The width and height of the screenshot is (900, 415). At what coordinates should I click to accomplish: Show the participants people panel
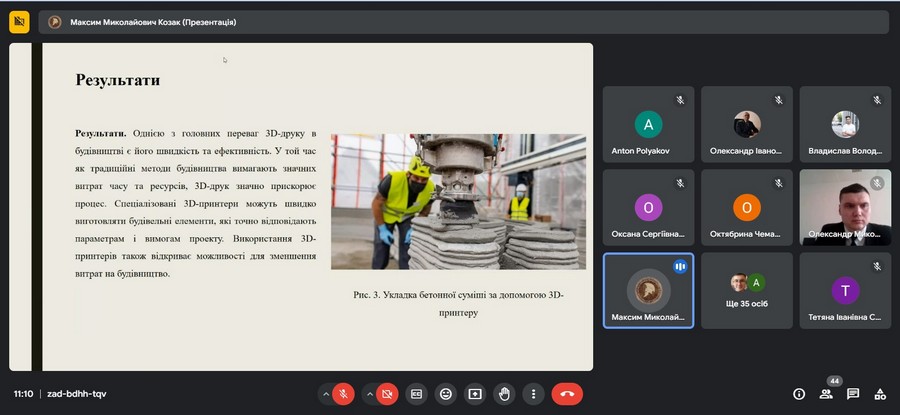[826, 394]
